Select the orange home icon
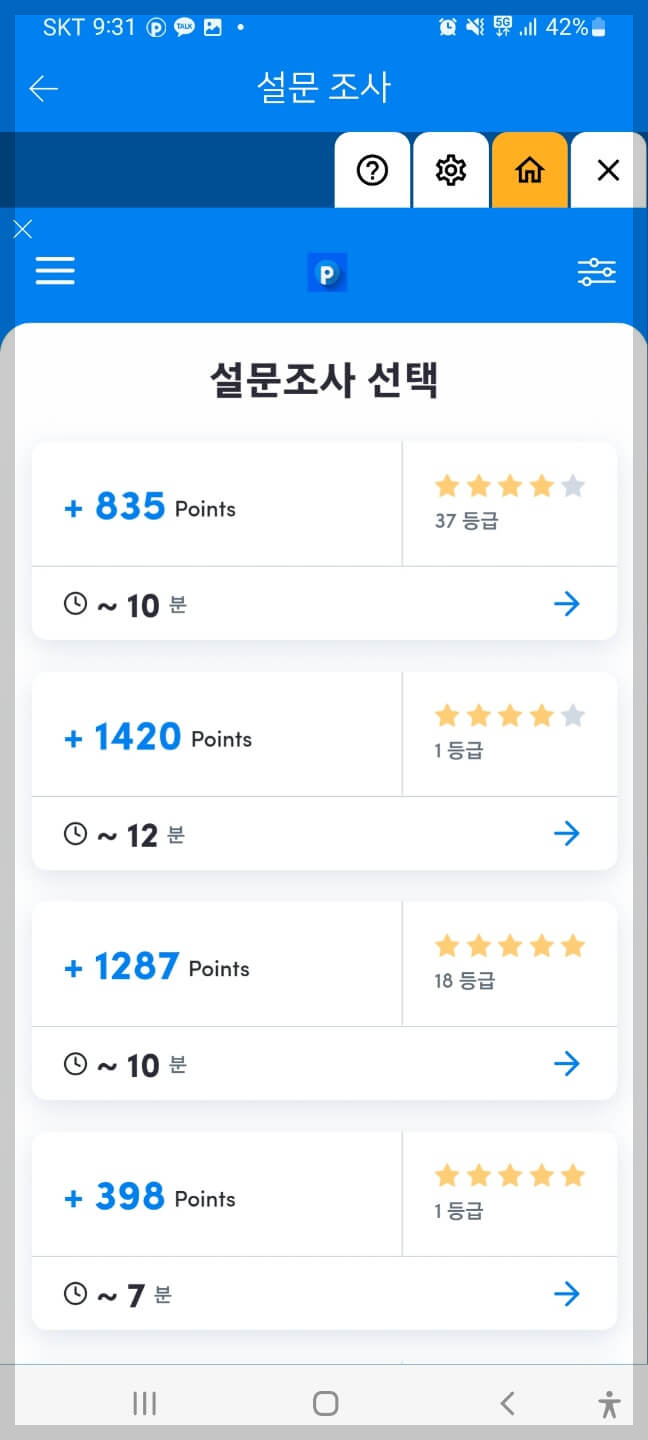The height and width of the screenshot is (1440, 648). pos(529,170)
